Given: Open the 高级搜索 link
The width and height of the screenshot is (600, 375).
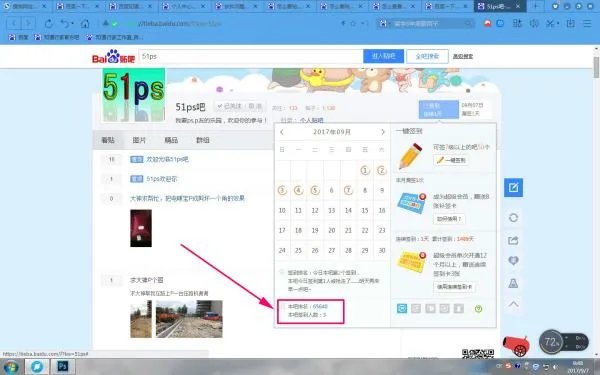Looking at the screenshot, I should coord(463,56).
